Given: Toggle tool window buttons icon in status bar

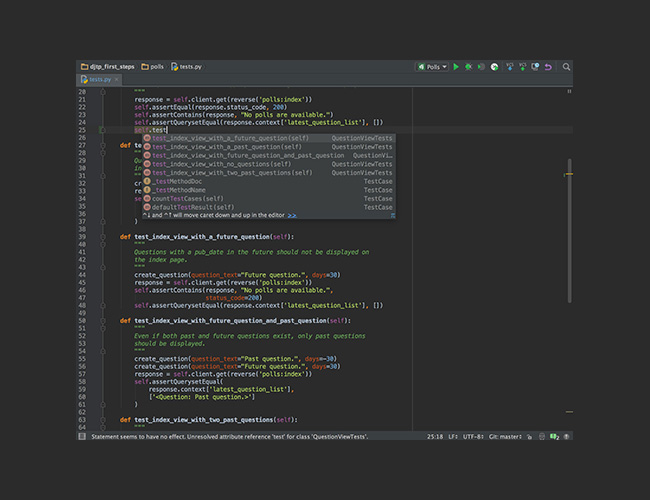Looking at the screenshot, I should point(82,436).
